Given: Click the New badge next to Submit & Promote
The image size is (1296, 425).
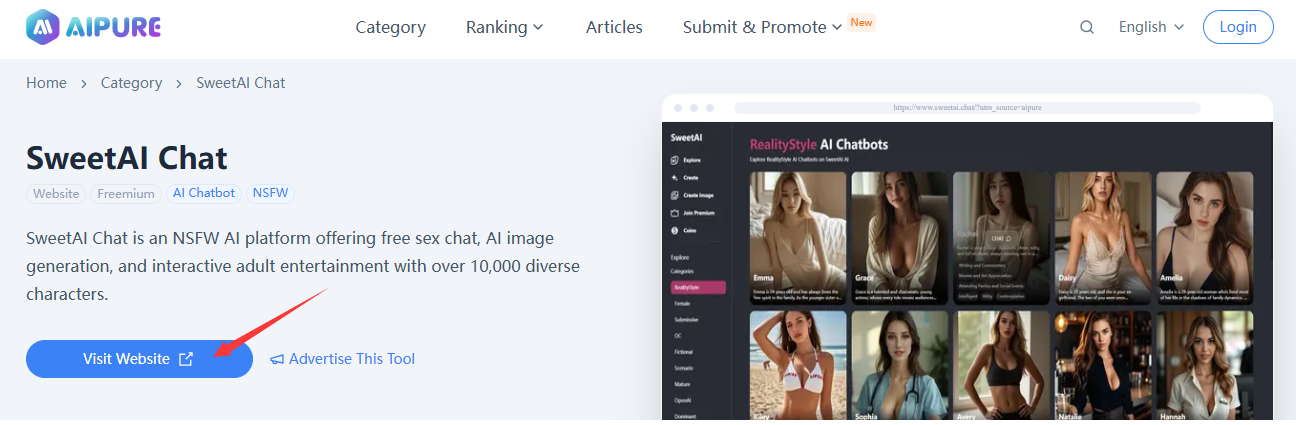Looking at the screenshot, I should click(861, 22).
